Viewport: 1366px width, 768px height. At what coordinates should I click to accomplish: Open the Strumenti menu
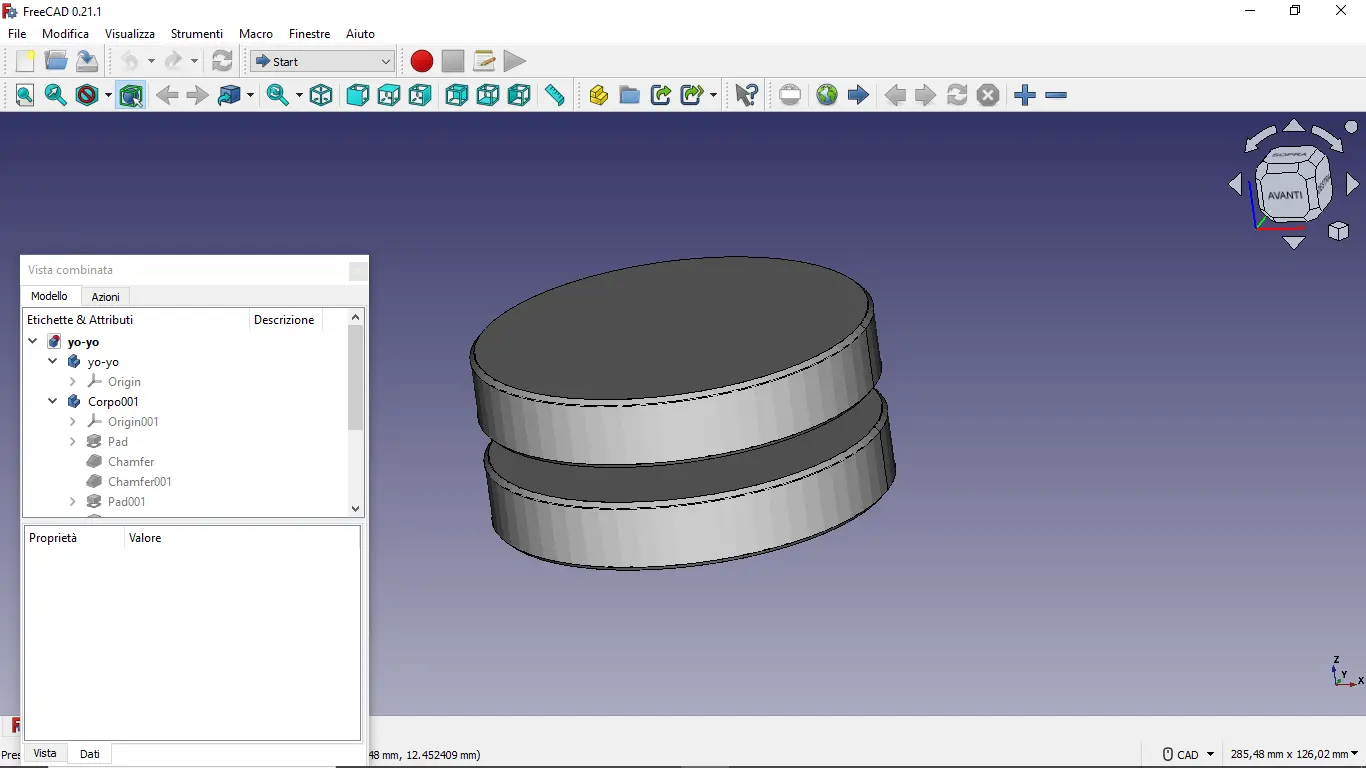(x=196, y=34)
